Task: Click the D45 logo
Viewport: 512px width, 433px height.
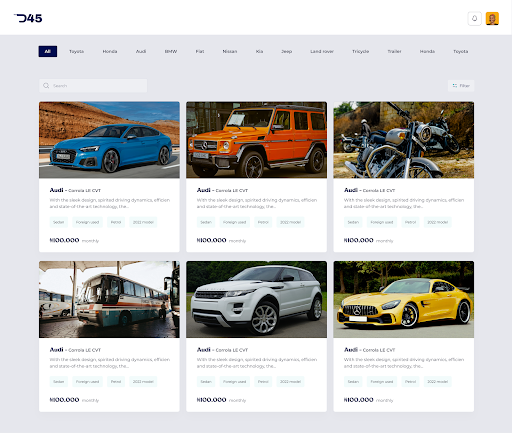Action: click(x=28, y=18)
